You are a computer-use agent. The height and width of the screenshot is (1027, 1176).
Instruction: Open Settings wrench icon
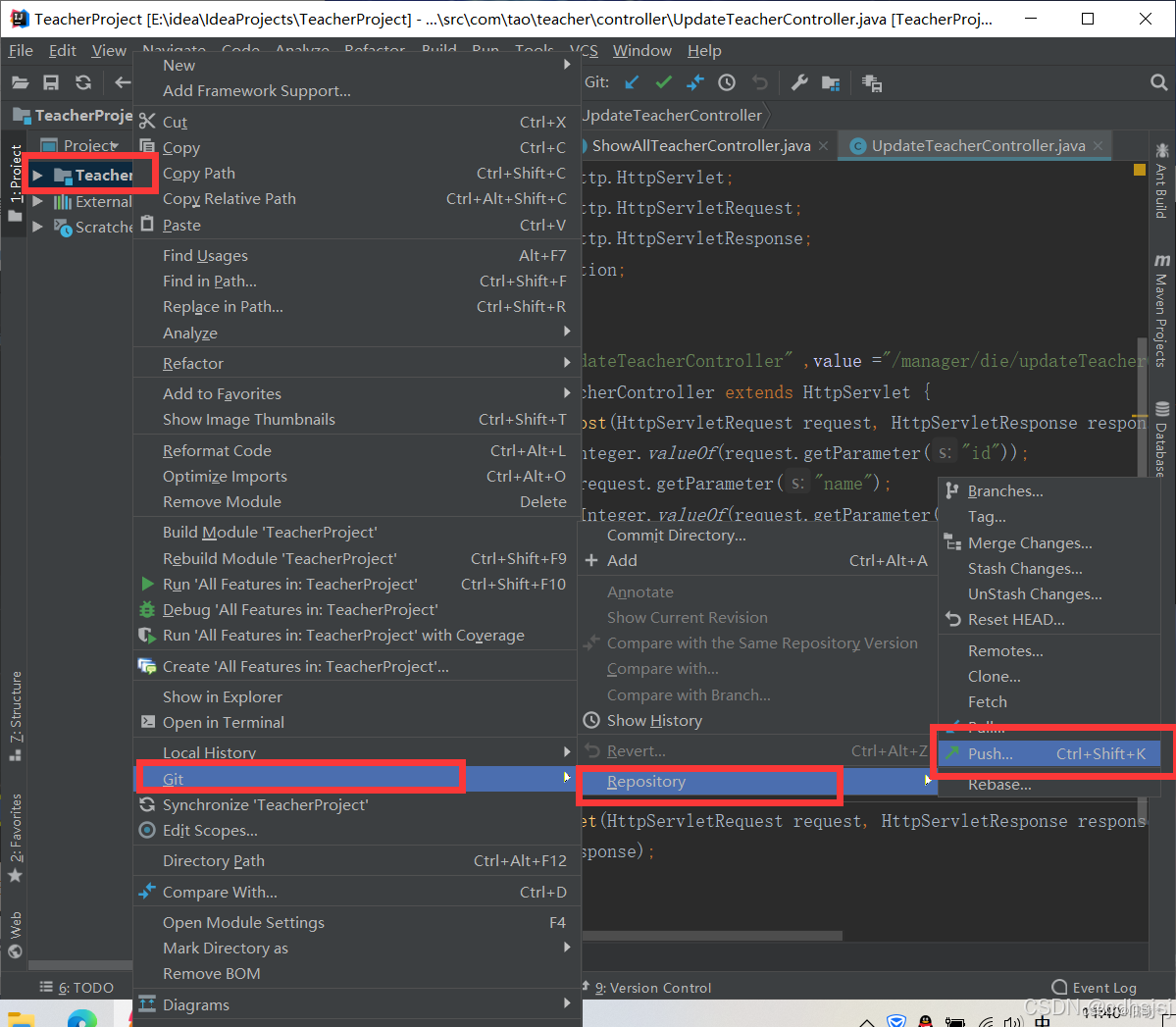799,82
